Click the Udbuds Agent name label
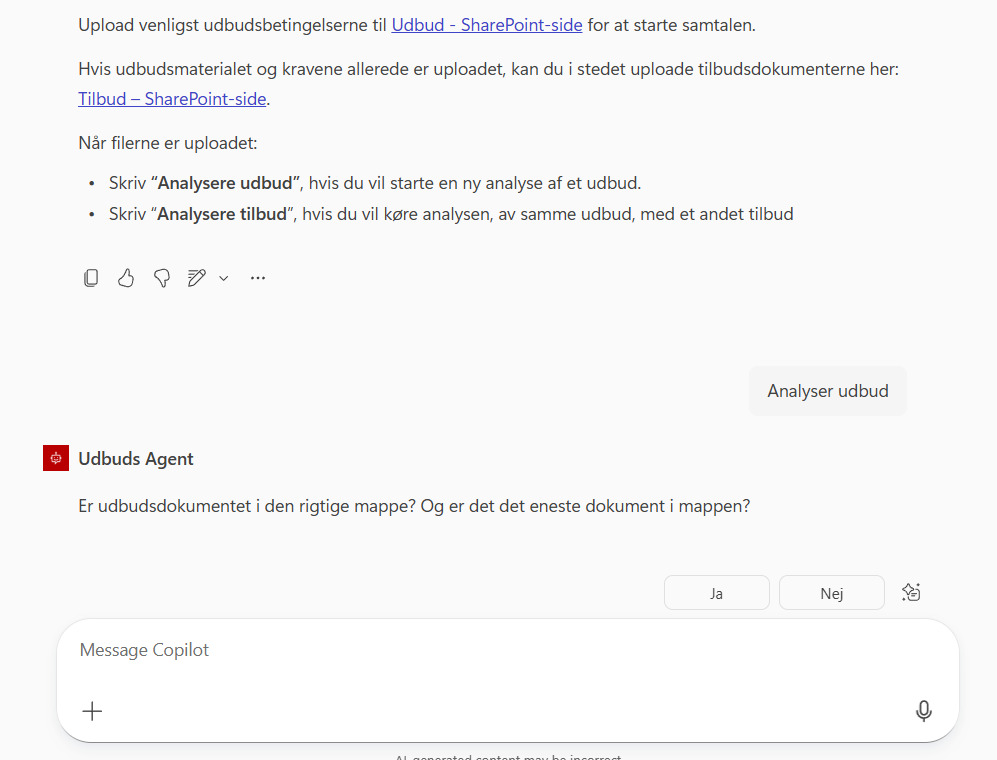The width and height of the screenshot is (997, 760). coord(135,458)
